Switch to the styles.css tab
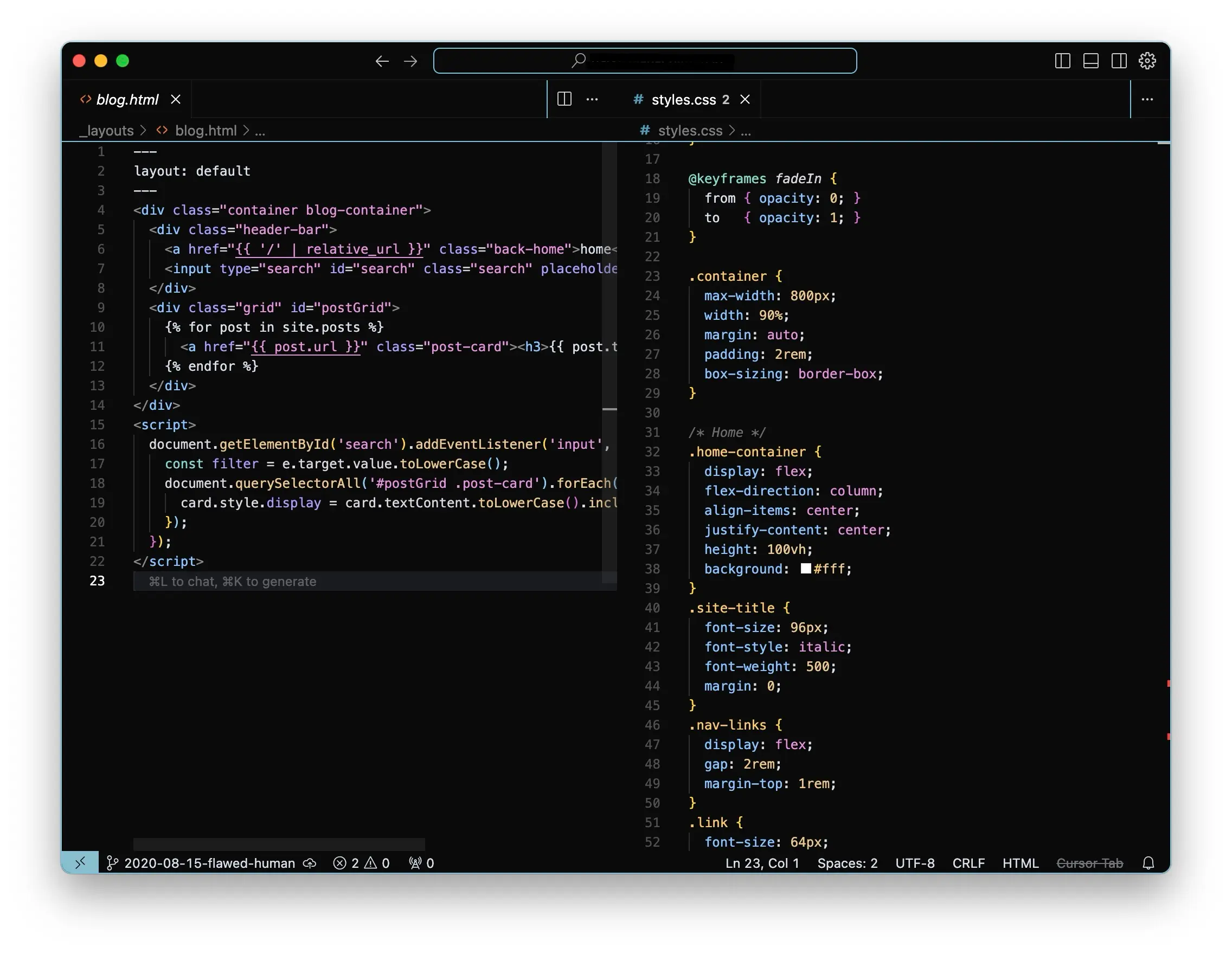This screenshot has width=1232, height=954. (x=683, y=99)
